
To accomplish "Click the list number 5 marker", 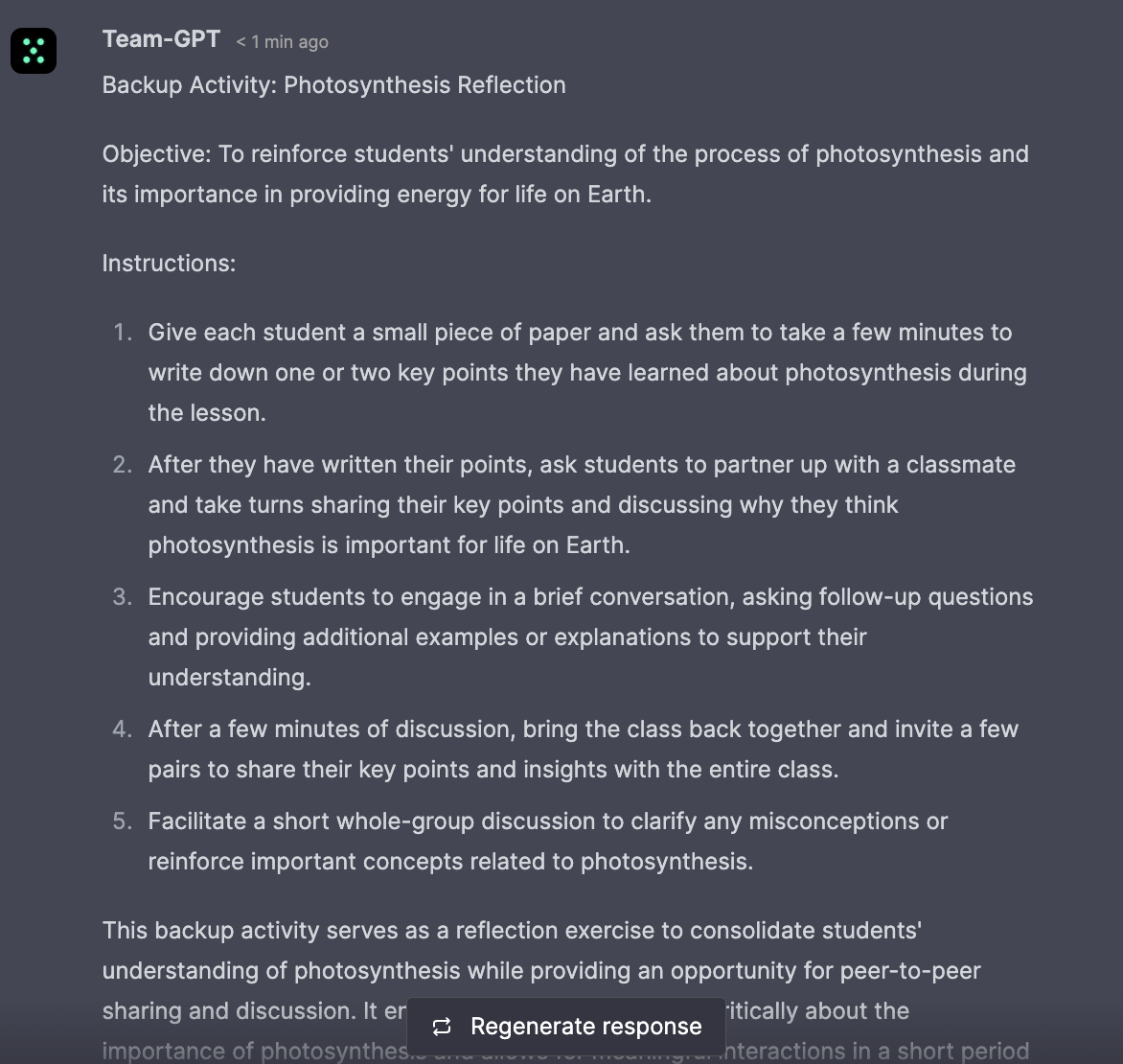I will [x=122, y=821].
